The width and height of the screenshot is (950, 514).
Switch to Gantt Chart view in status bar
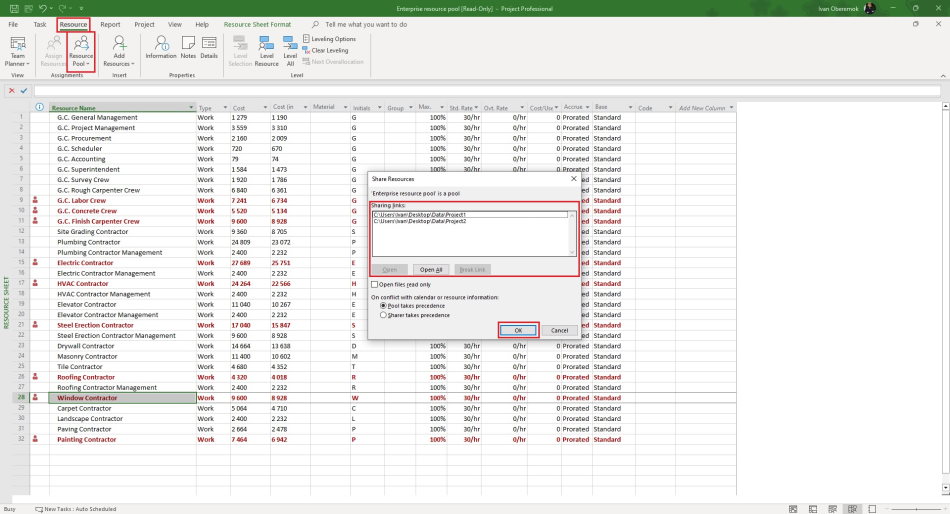793,509
